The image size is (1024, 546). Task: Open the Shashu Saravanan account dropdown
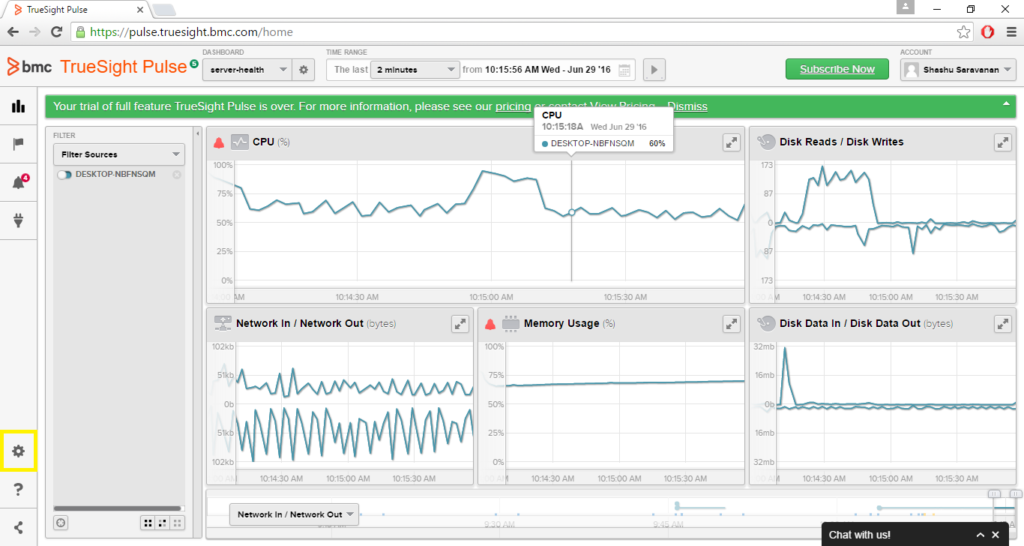958,69
